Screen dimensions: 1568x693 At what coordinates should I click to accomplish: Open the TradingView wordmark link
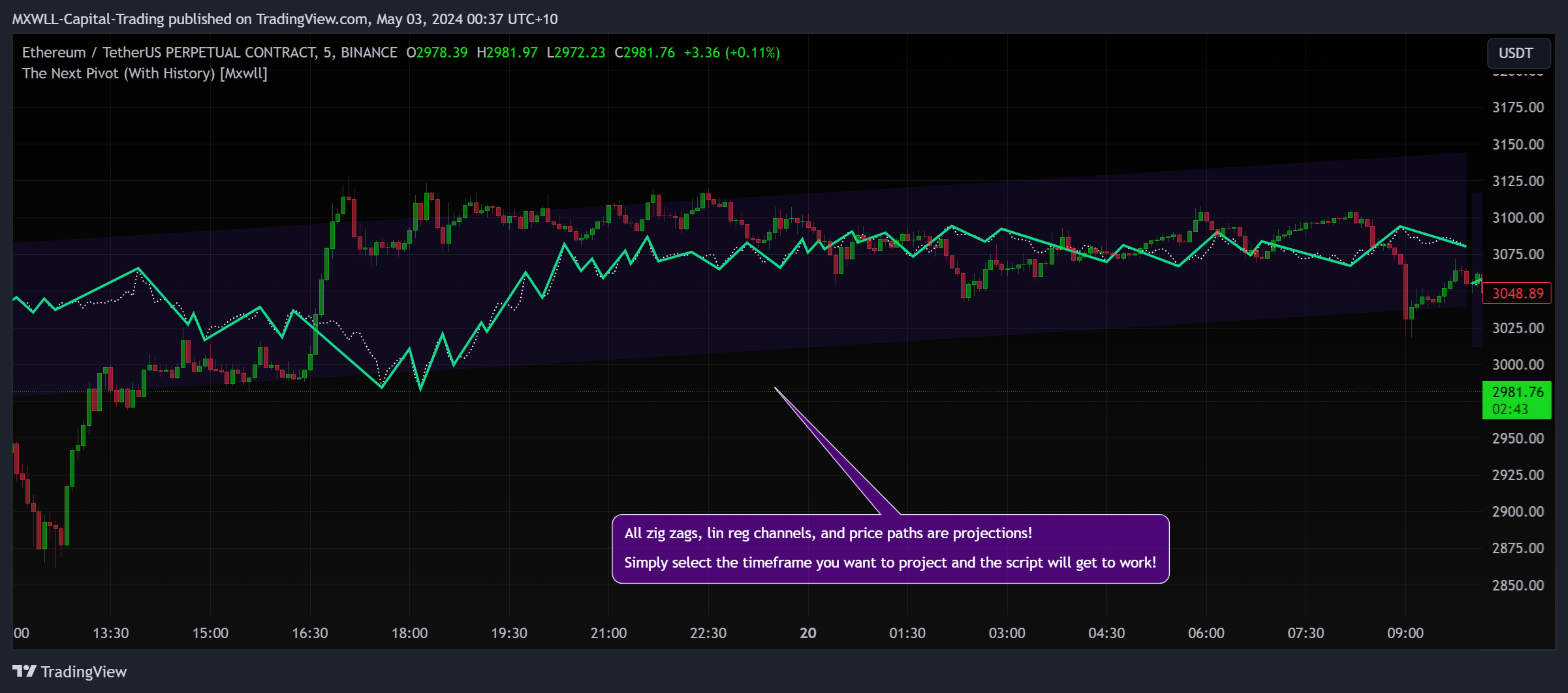click(x=84, y=671)
